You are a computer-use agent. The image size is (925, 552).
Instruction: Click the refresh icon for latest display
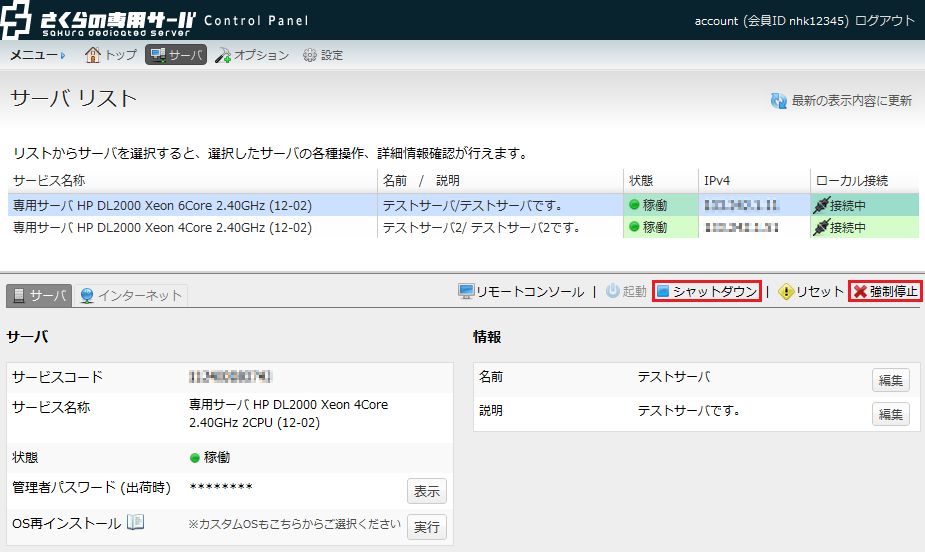point(778,101)
